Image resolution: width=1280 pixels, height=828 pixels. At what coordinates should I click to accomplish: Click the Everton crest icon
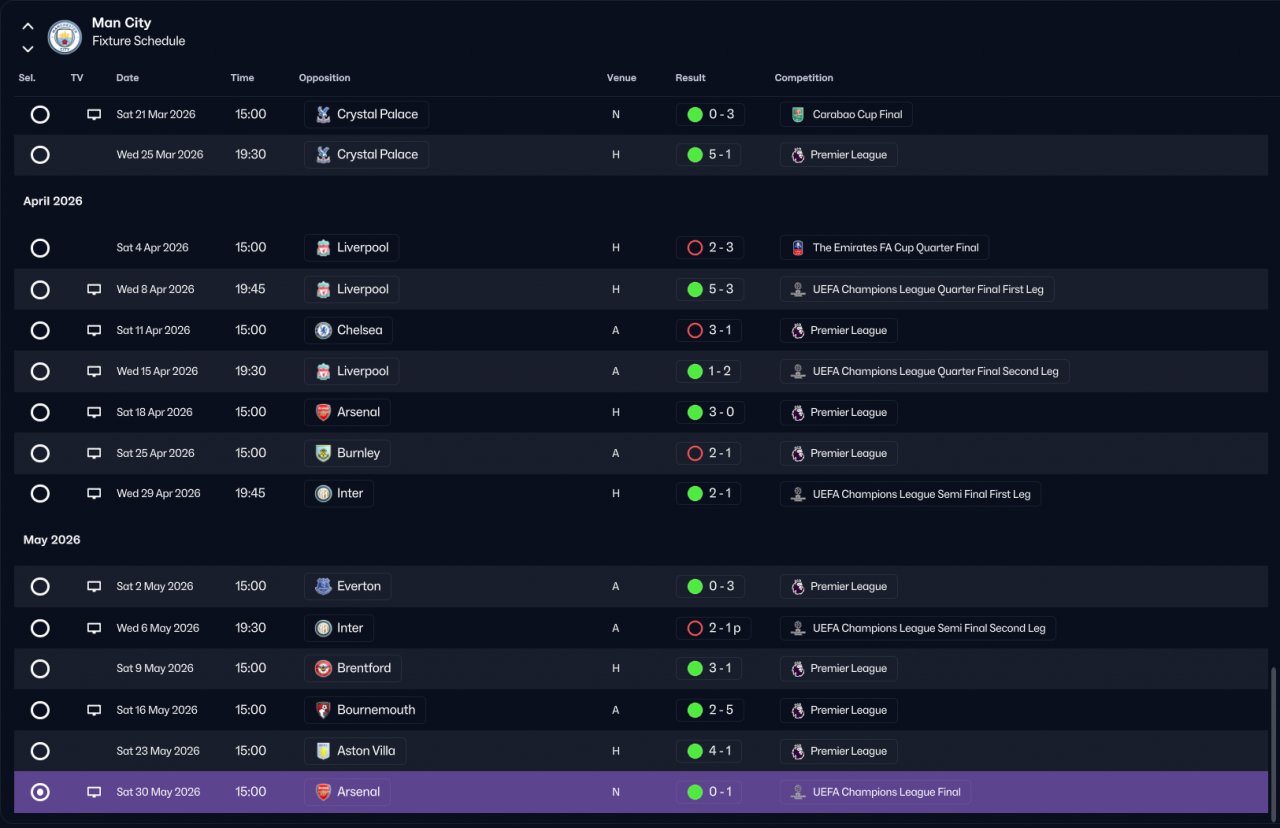point(323,587)
